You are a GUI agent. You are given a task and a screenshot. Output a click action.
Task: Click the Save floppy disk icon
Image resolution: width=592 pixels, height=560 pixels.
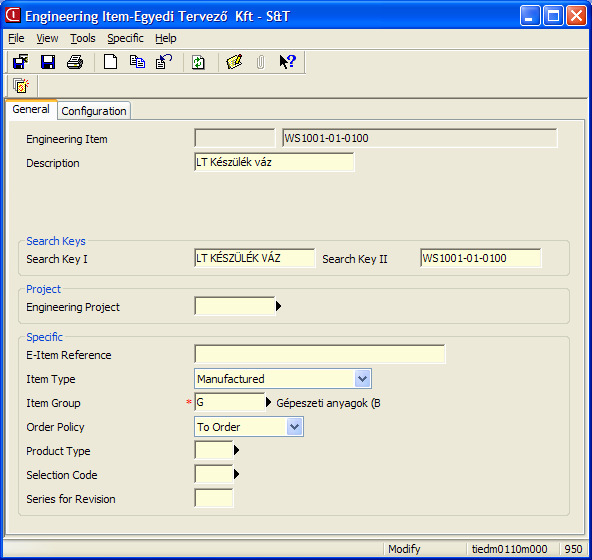48,62
